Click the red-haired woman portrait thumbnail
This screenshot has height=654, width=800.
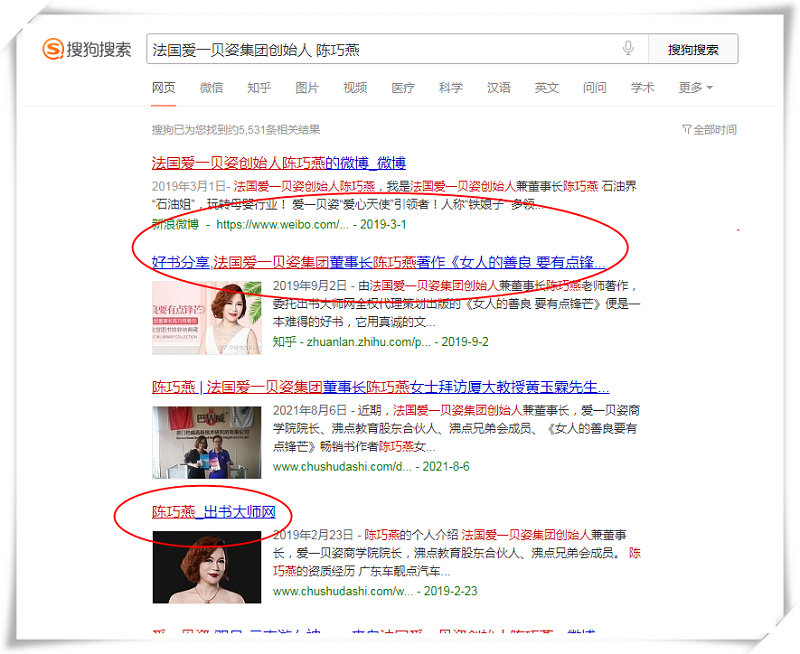(206, 567)
